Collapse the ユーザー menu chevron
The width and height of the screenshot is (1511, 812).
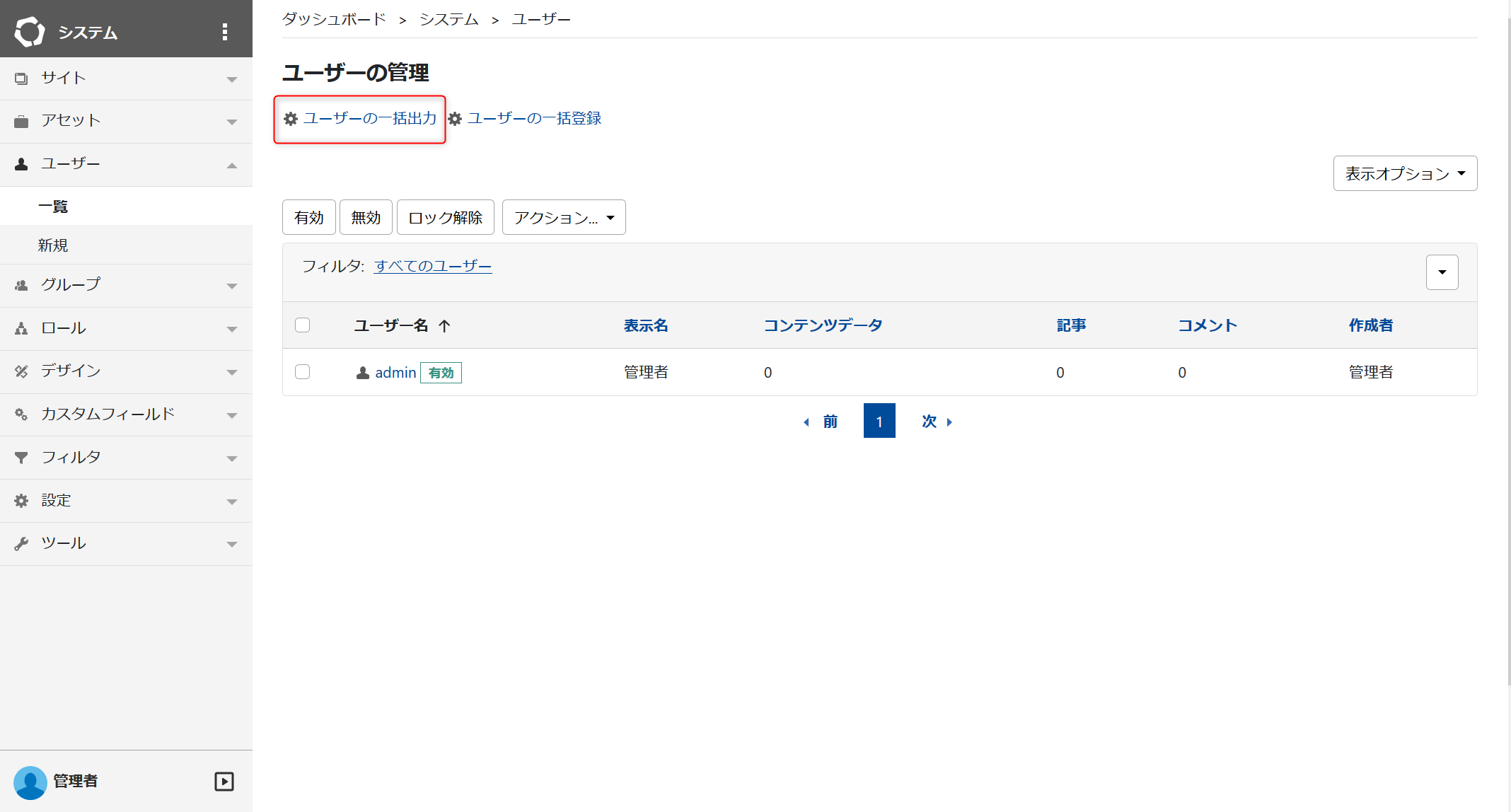pyautogui.click(x=231, y=166)
